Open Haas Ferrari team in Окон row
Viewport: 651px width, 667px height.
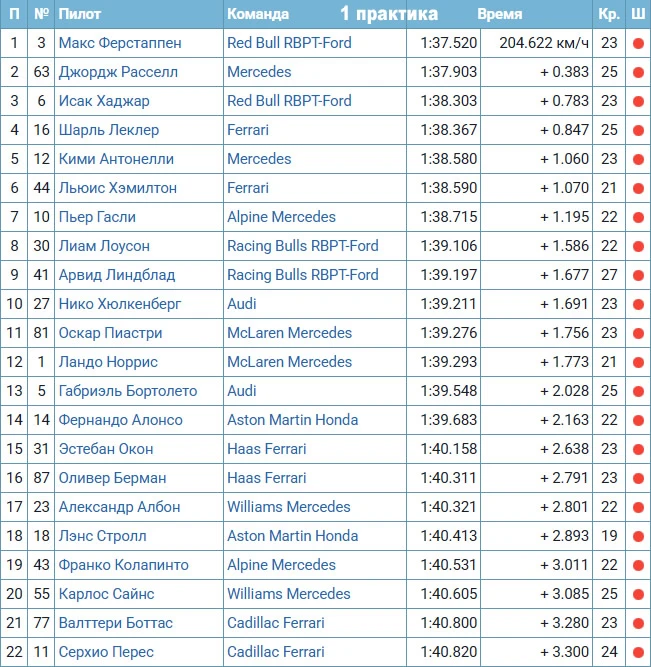click(x=267, y=449)
